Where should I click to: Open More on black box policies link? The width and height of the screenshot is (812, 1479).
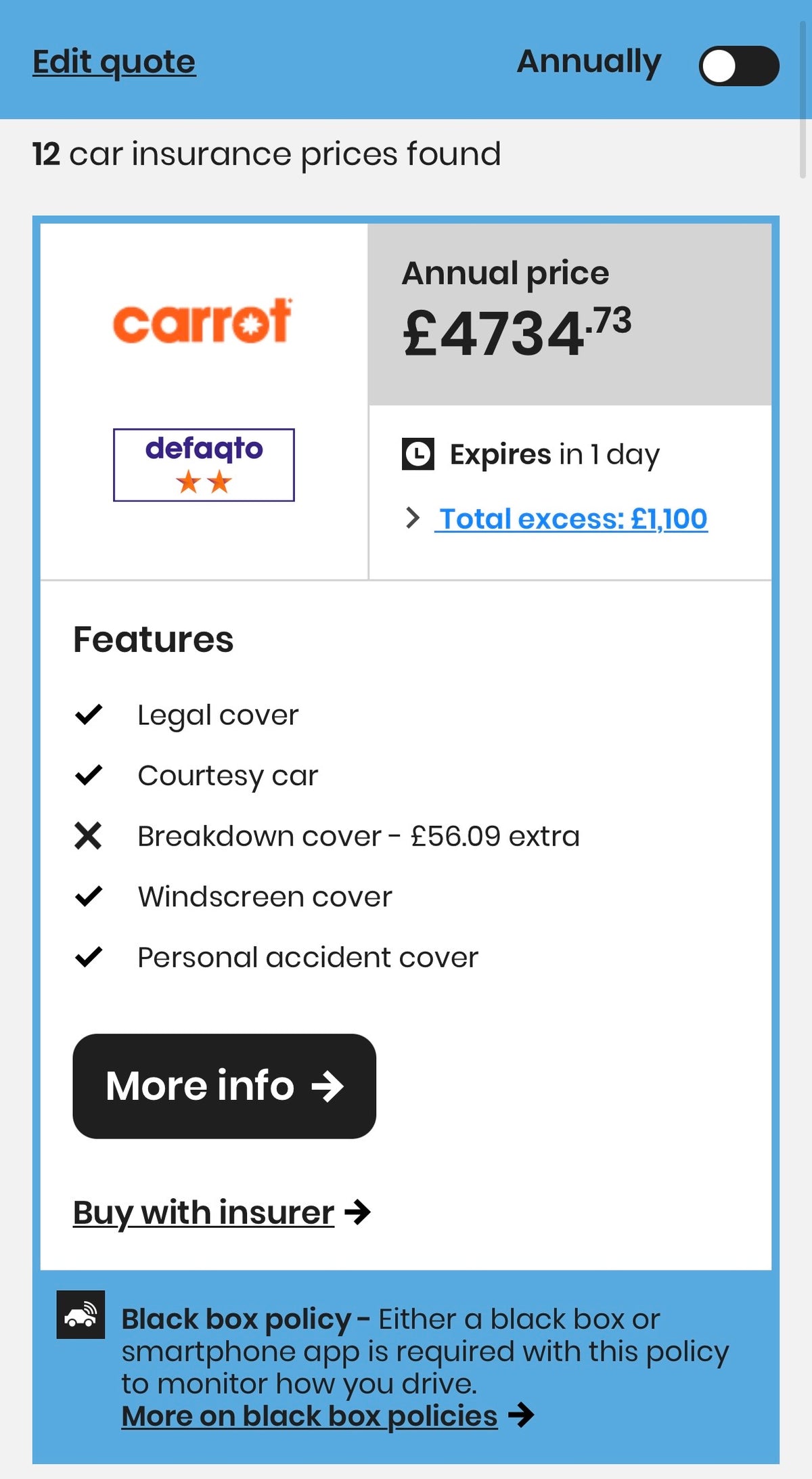tap(309, 1415)
